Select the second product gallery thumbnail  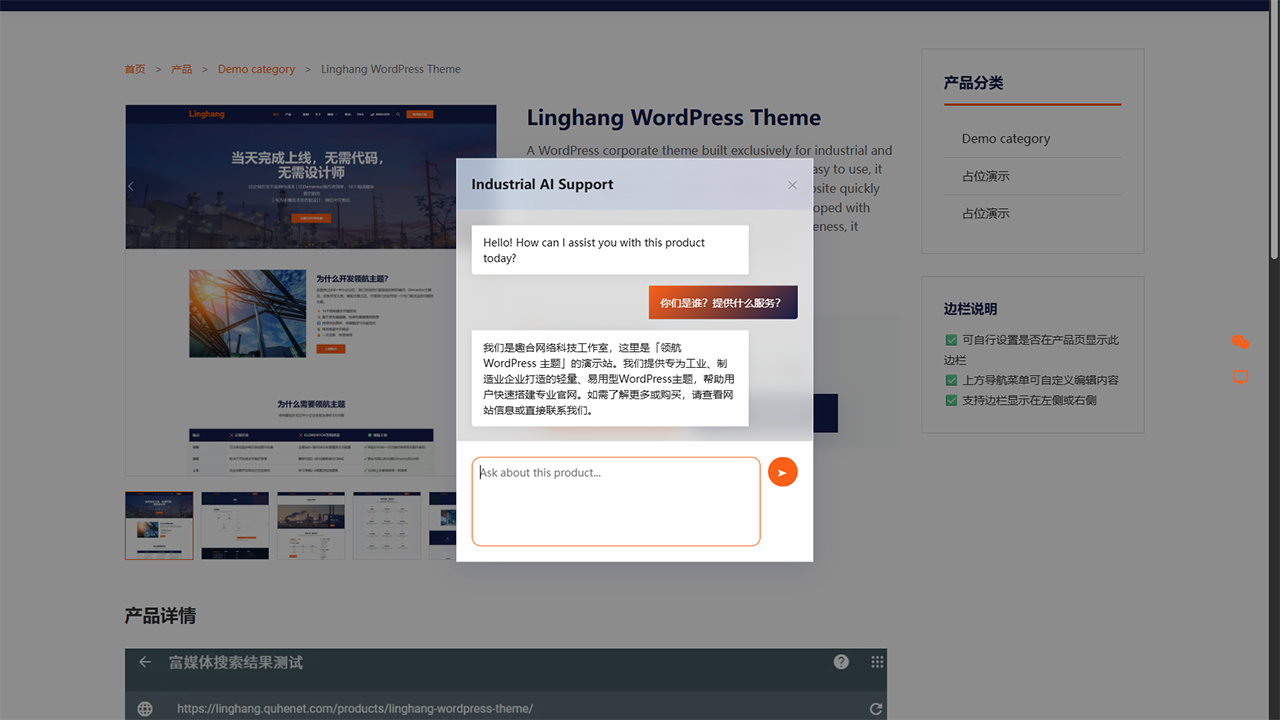coord(235,525)
